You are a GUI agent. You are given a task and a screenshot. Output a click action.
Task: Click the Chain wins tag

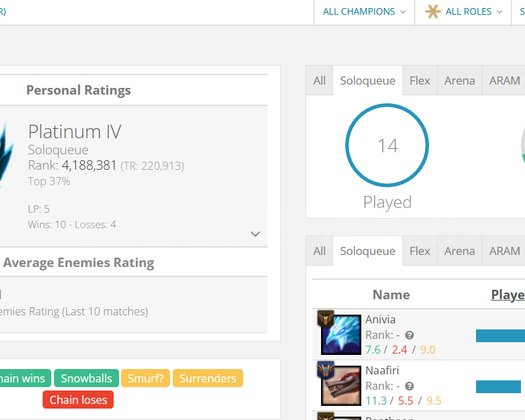click(x=25, y=378)
